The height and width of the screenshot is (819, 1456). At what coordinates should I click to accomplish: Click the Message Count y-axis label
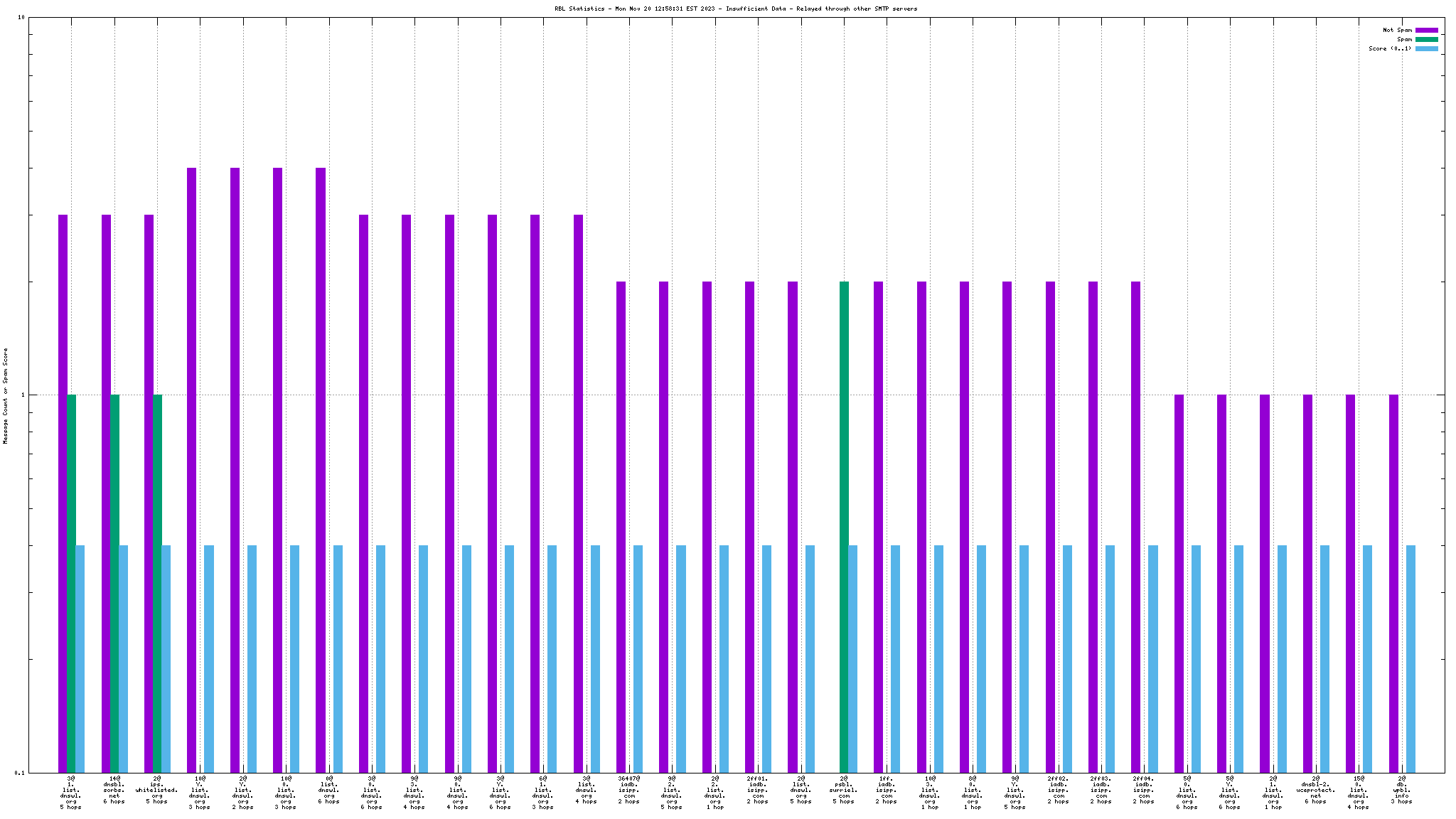(x=6, y=395)
